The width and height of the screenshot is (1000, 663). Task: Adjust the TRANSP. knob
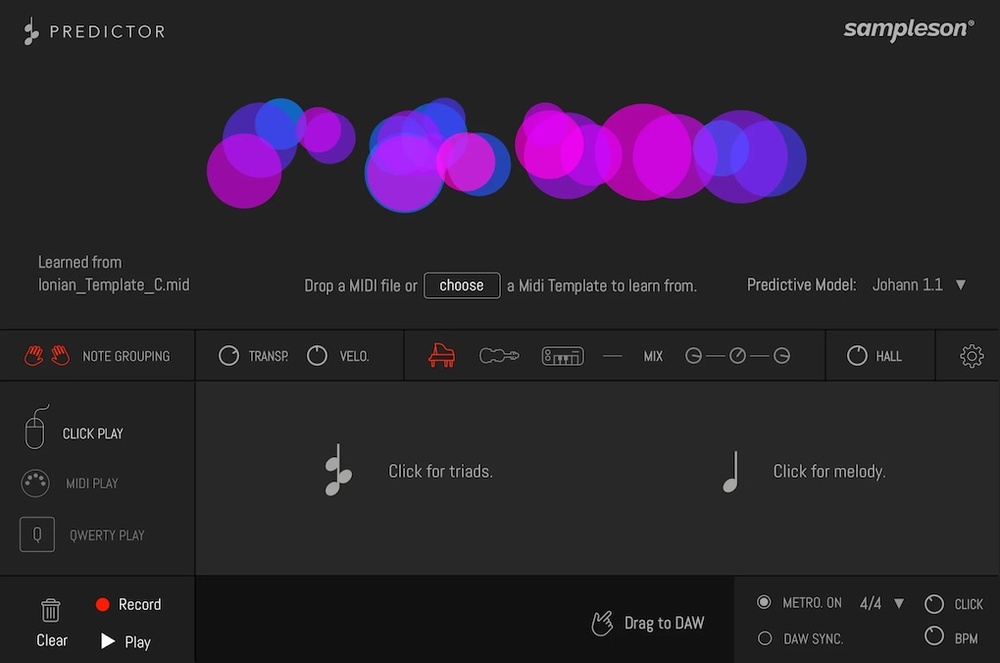point(228,356)
